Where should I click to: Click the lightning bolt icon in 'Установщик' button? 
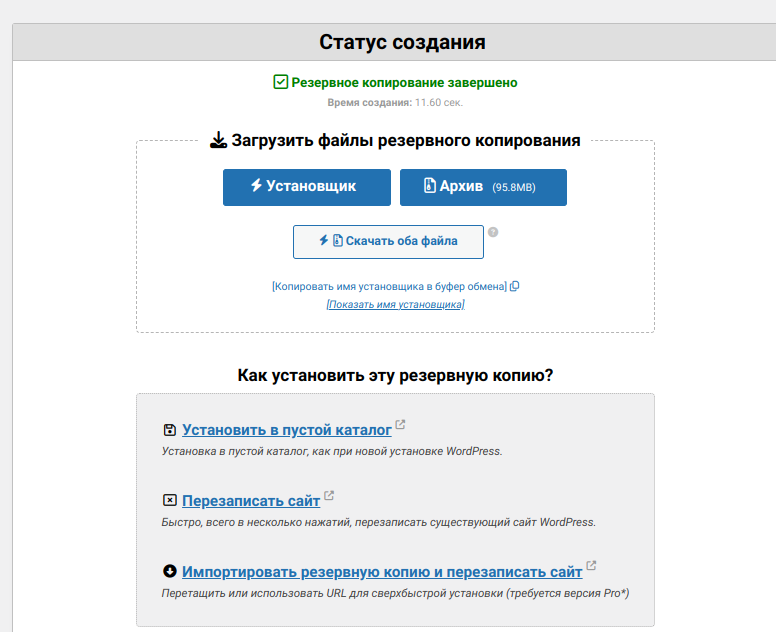pos(256,186)
